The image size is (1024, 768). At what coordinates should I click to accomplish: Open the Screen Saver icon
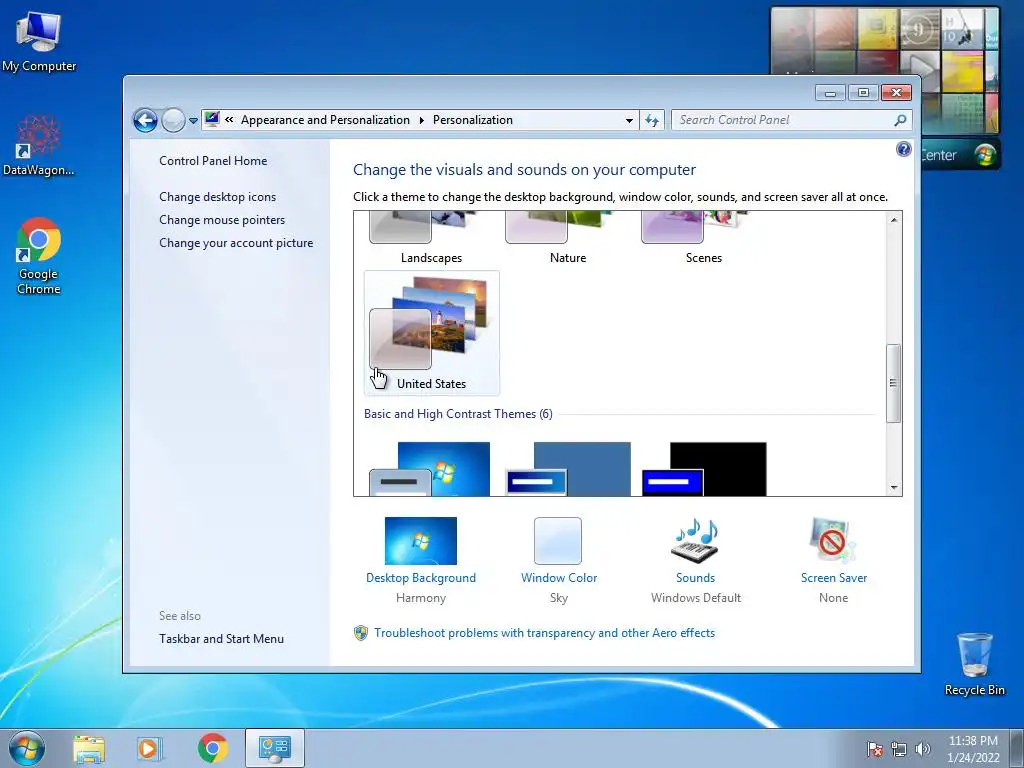(832, 541)
